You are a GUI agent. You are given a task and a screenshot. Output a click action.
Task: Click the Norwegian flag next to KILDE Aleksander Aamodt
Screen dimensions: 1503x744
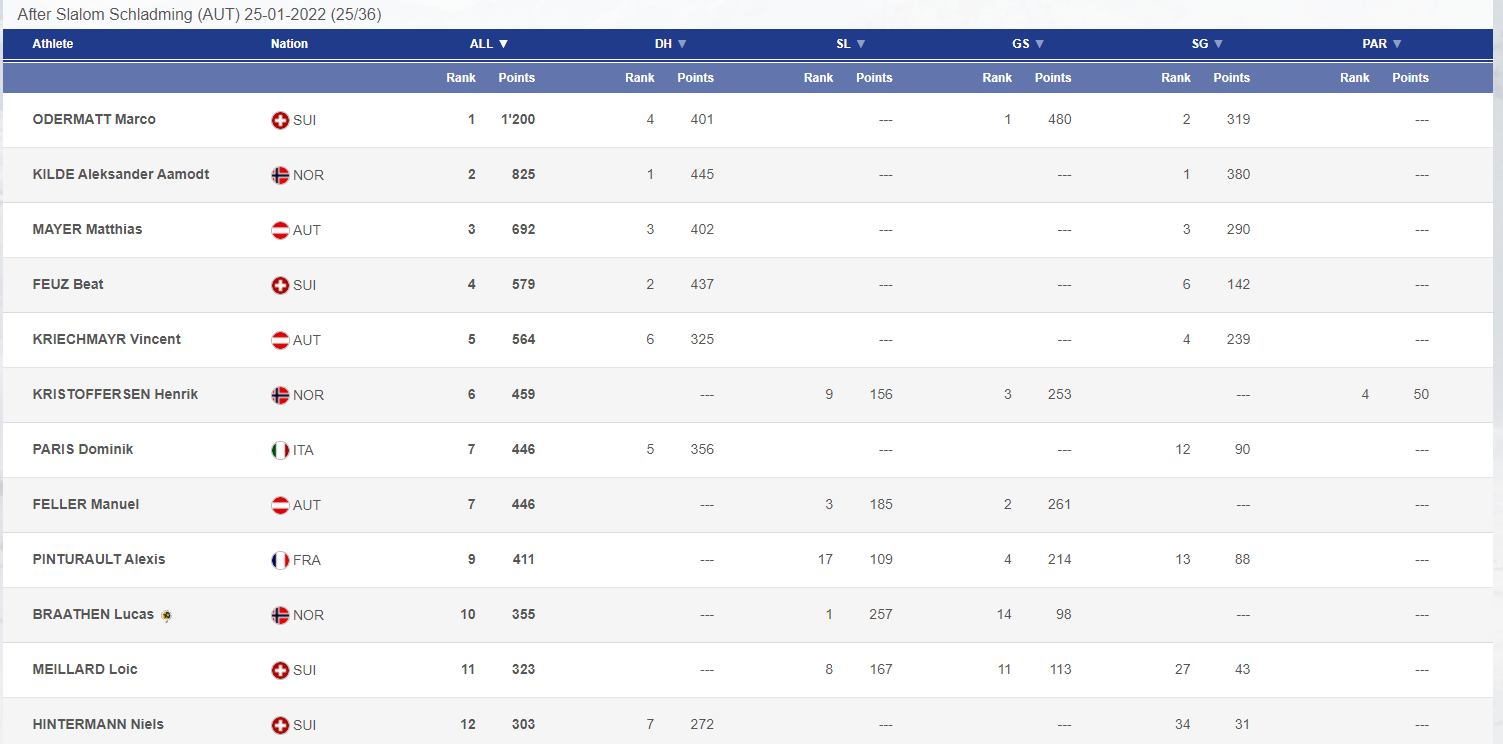[280, 175]
